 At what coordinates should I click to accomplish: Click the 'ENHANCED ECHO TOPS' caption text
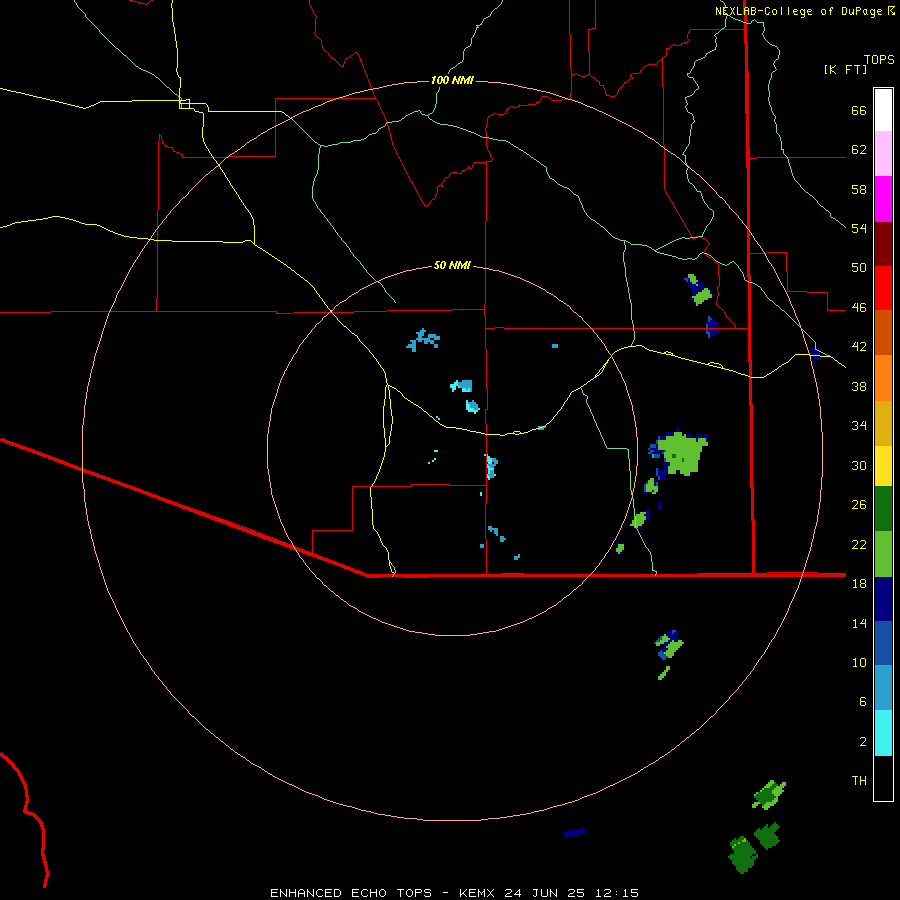(351, 893)
